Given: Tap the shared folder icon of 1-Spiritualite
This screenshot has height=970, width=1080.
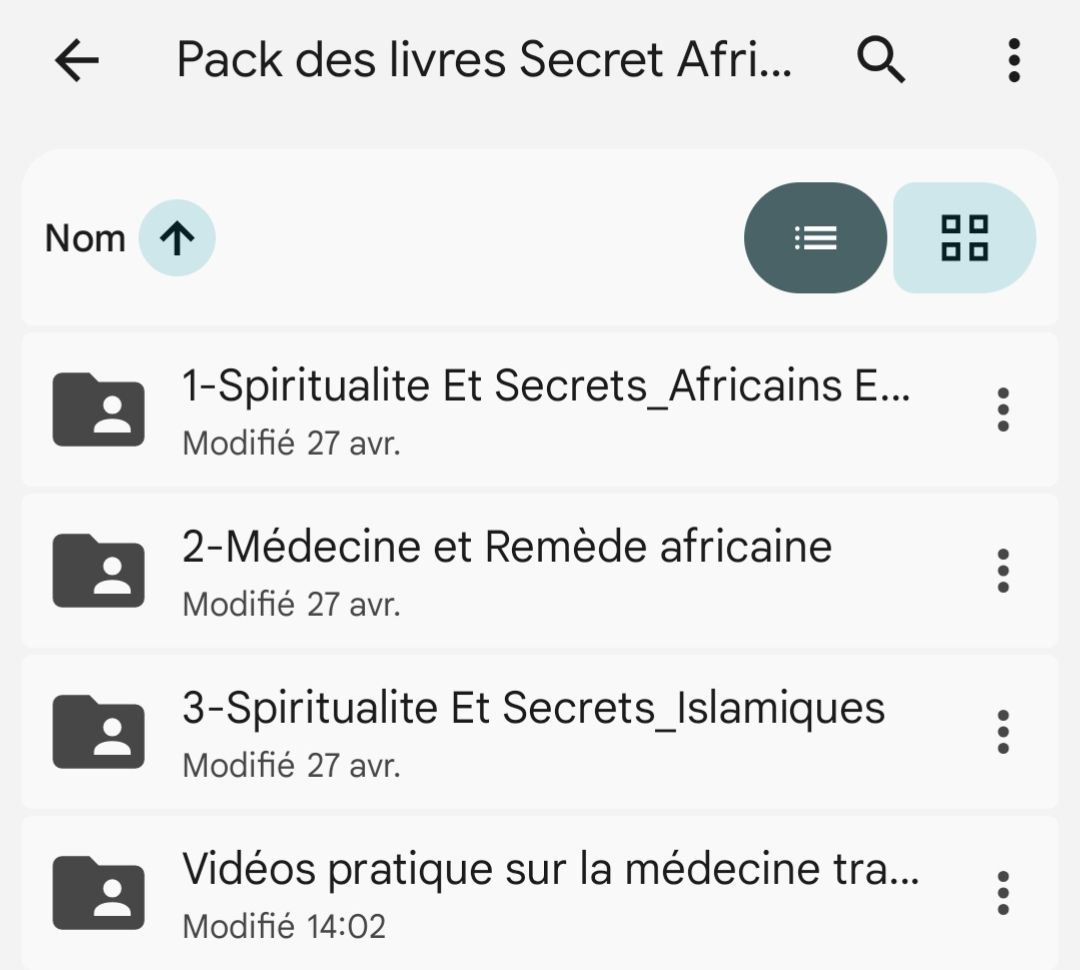Looking at the screenshot, I should (98, 410).
